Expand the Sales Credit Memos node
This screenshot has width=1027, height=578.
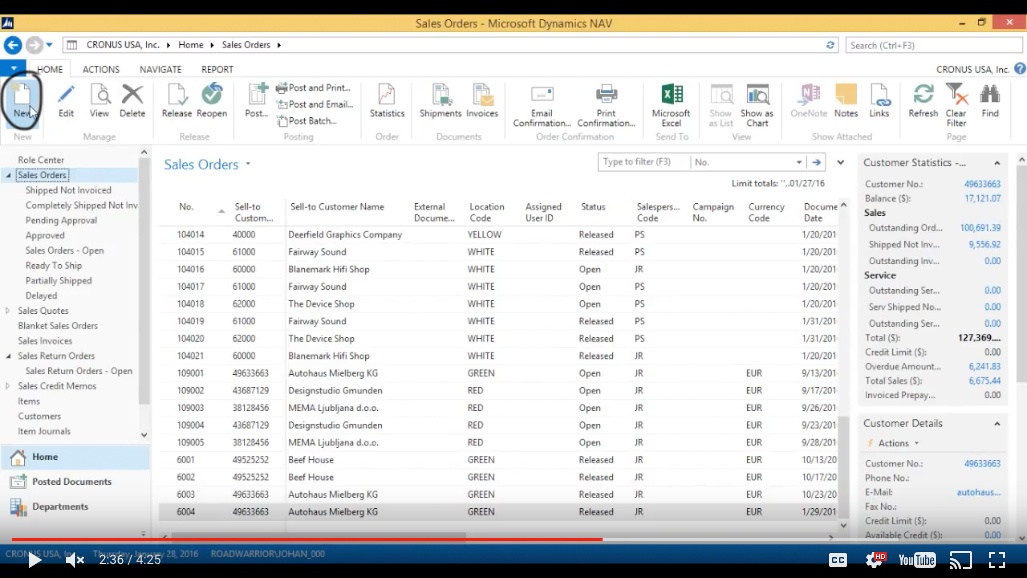click(x=8, y=386)
